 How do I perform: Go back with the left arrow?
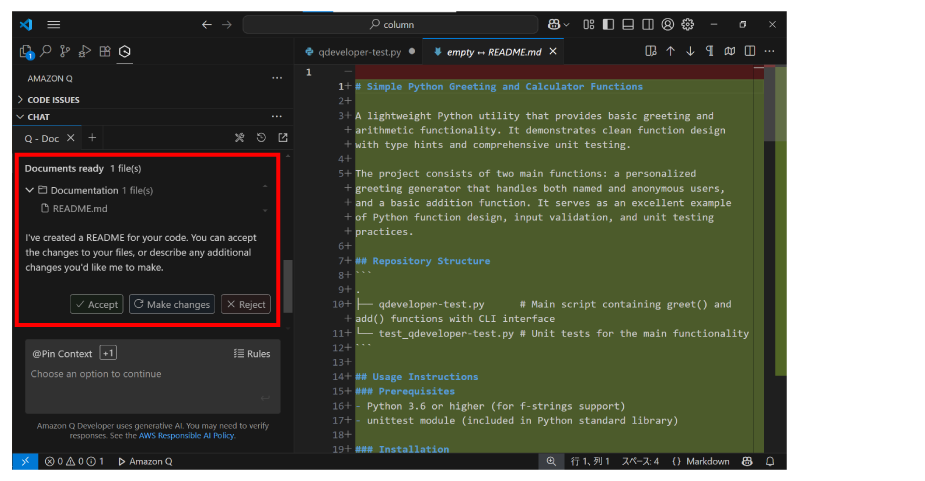pos(206,24)
